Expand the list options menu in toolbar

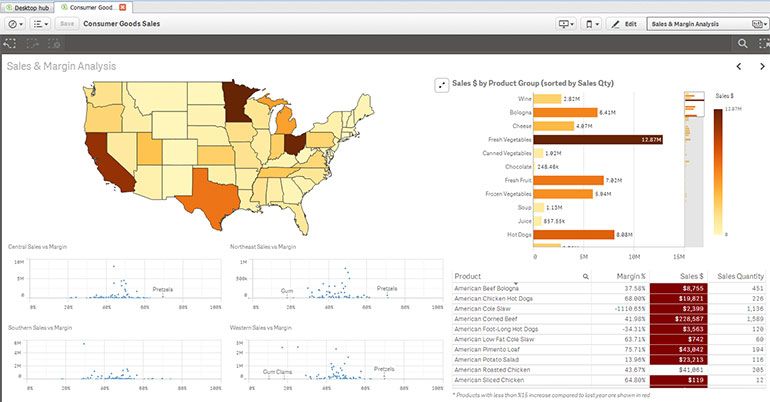41,23
